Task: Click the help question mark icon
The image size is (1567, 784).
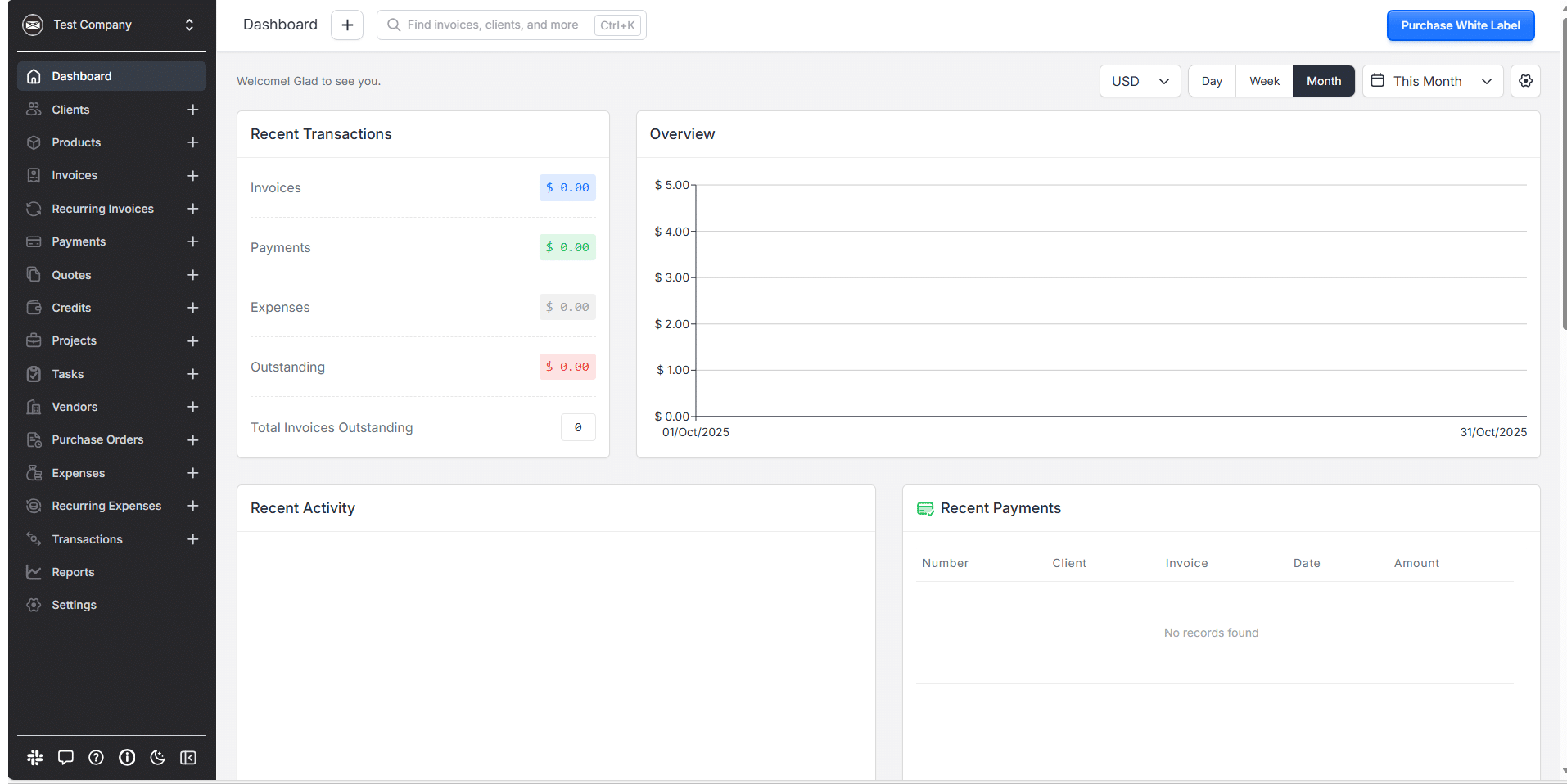Action: [96, 758]
